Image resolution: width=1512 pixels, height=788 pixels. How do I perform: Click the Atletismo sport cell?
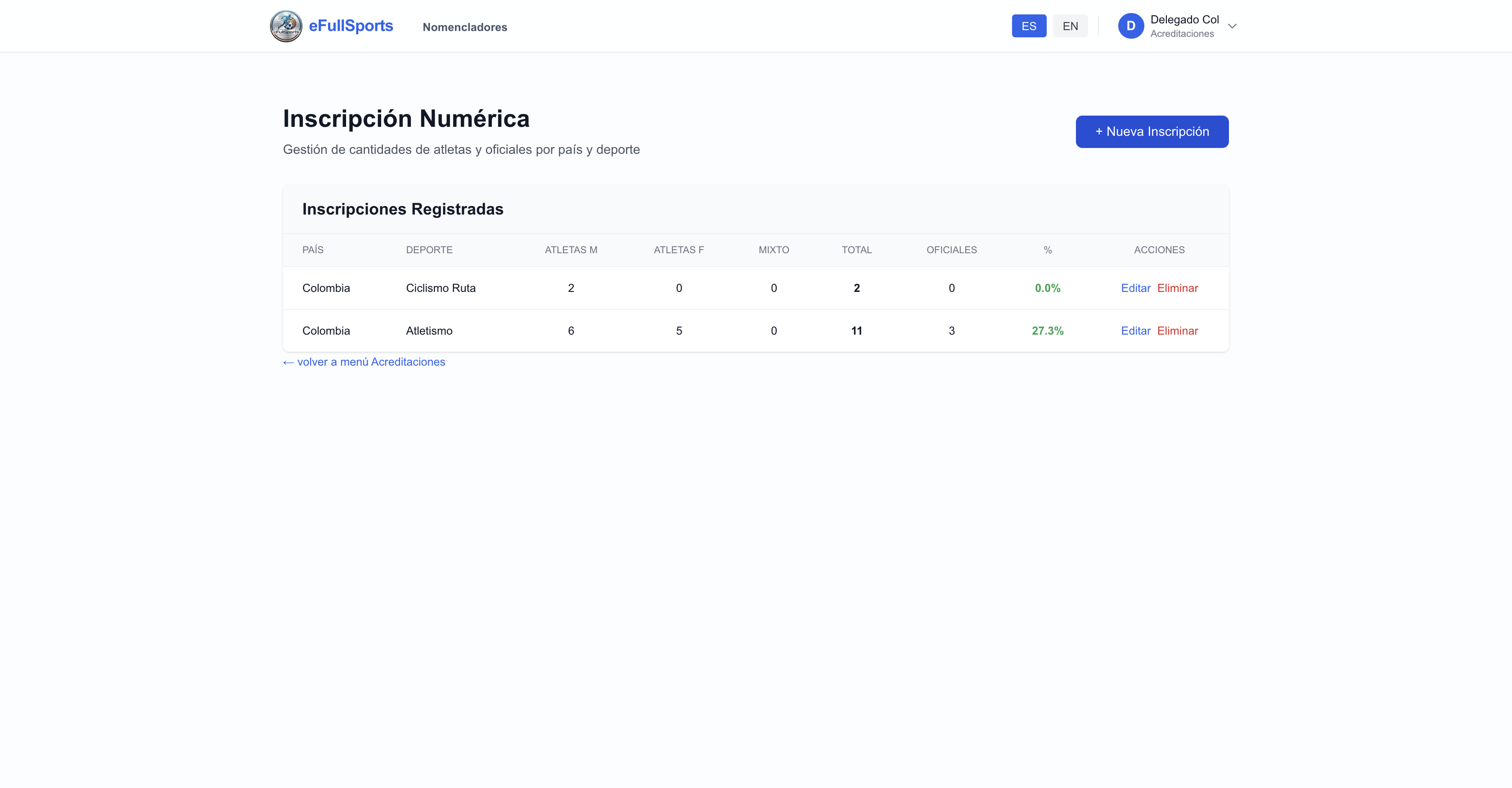[x=429, y=331]
